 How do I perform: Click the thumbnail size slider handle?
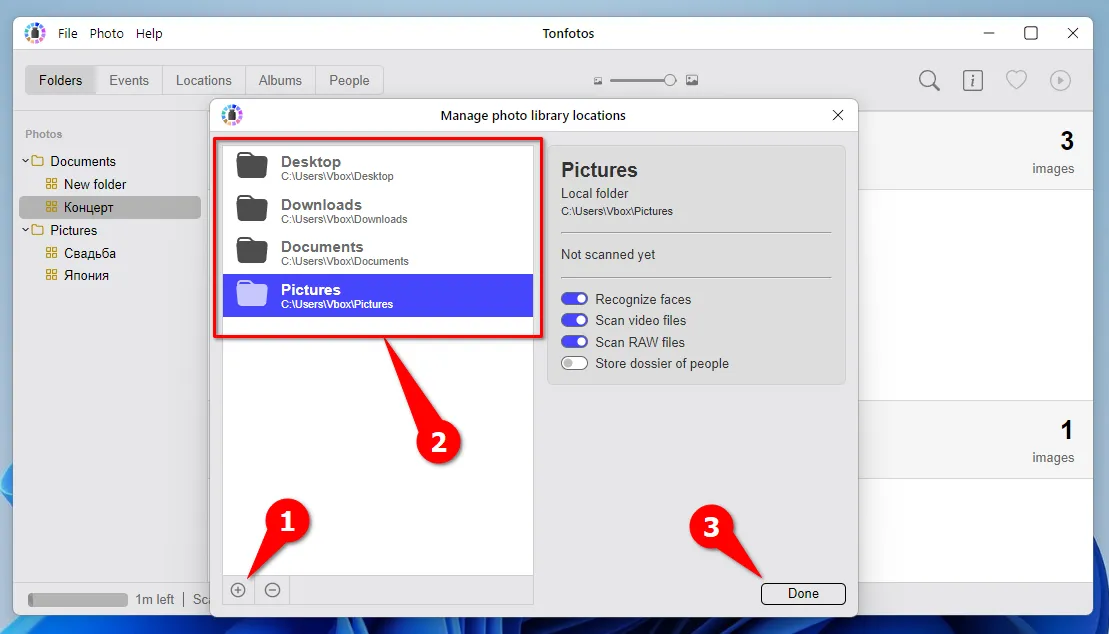click(670, 81)
